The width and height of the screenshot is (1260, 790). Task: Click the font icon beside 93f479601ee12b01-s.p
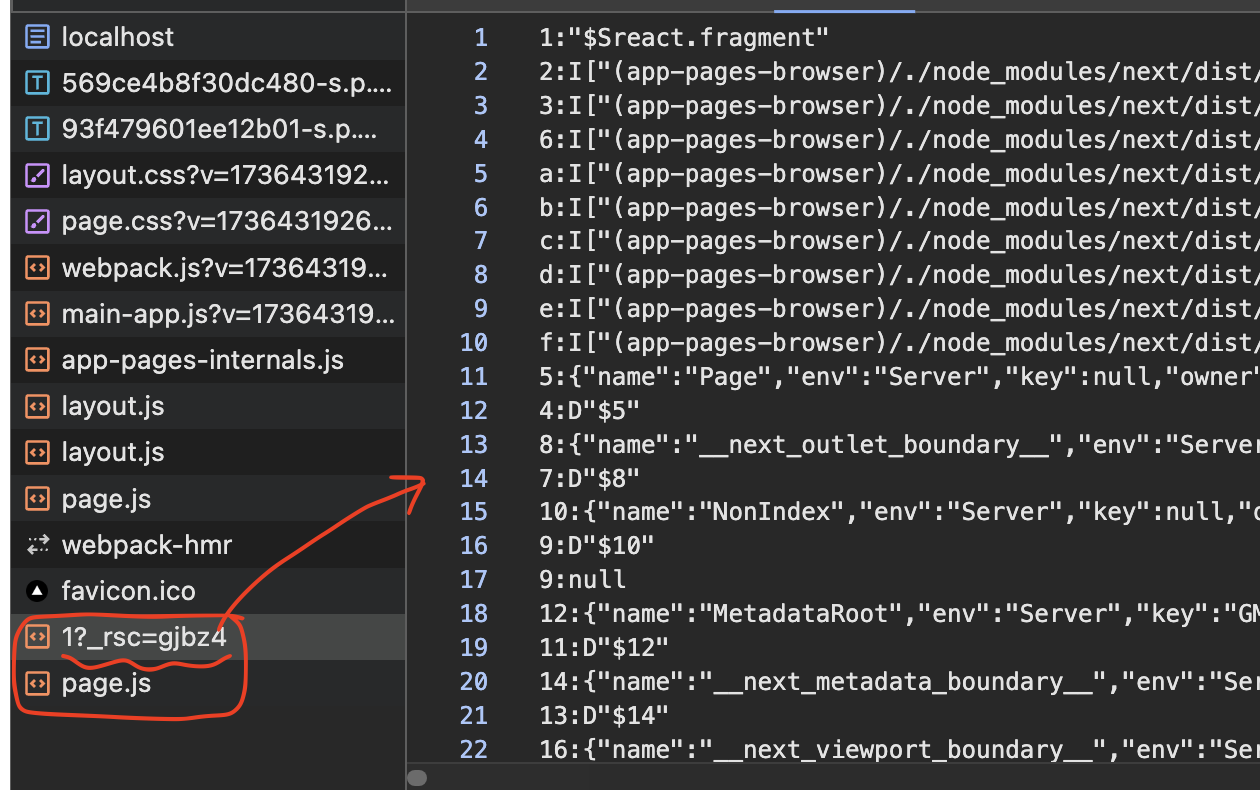coord(37,130)
